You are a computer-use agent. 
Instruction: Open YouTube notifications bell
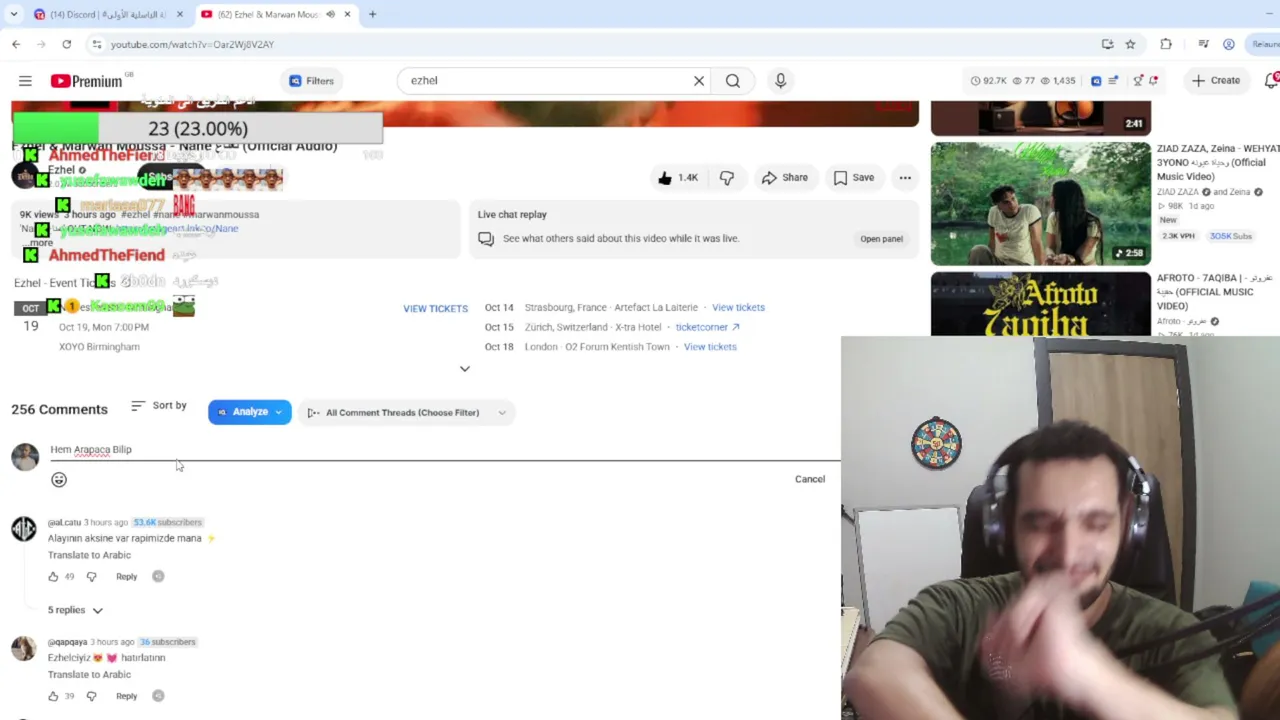point(1272,81)
